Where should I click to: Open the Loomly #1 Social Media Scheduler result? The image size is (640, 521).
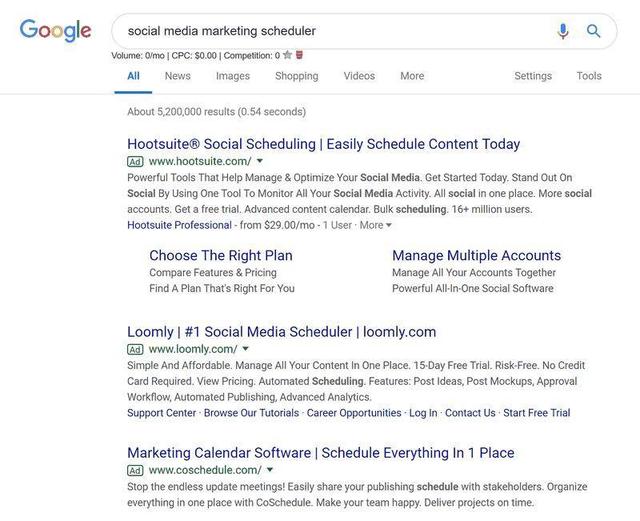tap(282, 332)
